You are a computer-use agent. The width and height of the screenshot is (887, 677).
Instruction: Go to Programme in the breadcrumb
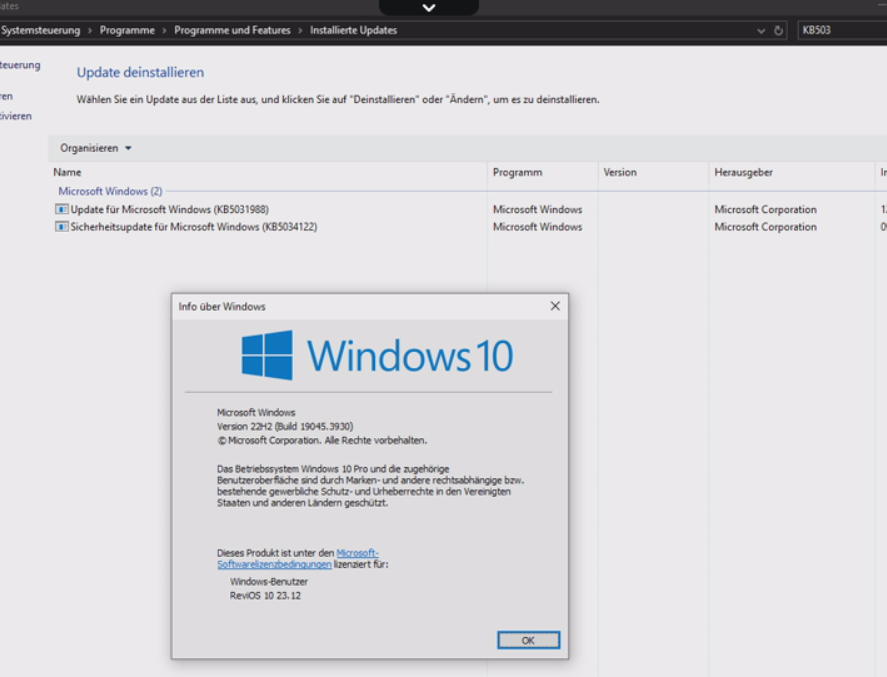[x=127, y=31]
